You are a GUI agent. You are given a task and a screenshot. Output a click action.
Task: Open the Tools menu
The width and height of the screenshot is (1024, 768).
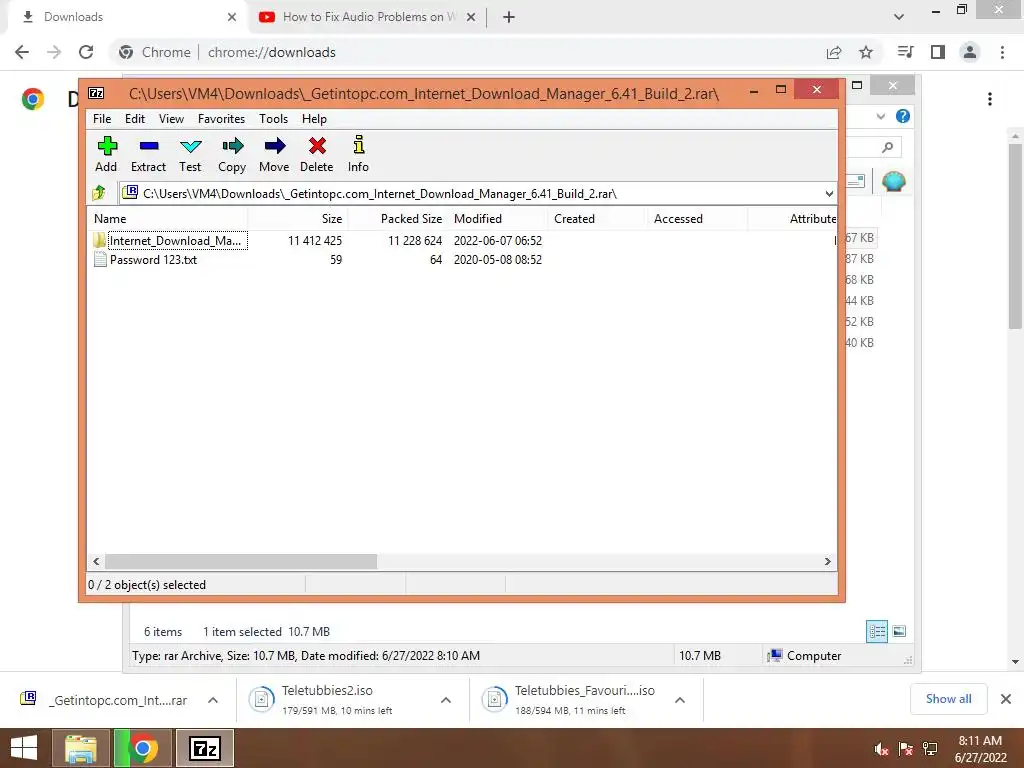pyautogui.click(x=273, y=119)
